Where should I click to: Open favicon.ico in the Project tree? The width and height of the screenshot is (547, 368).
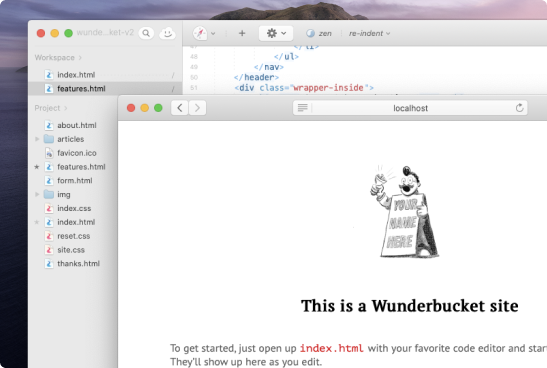[x=77, y=153]
